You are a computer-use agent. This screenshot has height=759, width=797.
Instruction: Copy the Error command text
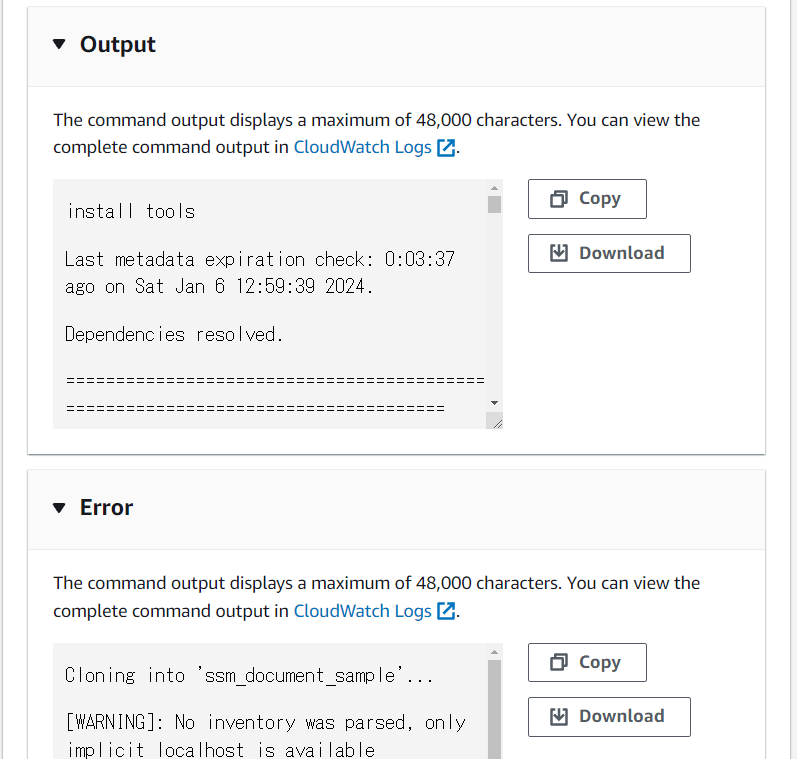[587, 662]
